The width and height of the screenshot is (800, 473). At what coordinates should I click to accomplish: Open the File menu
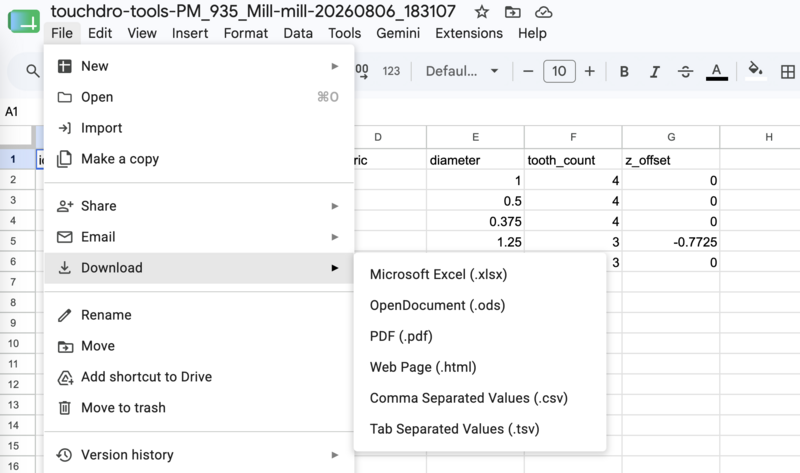pyautogui.click(x=62, y=33)
